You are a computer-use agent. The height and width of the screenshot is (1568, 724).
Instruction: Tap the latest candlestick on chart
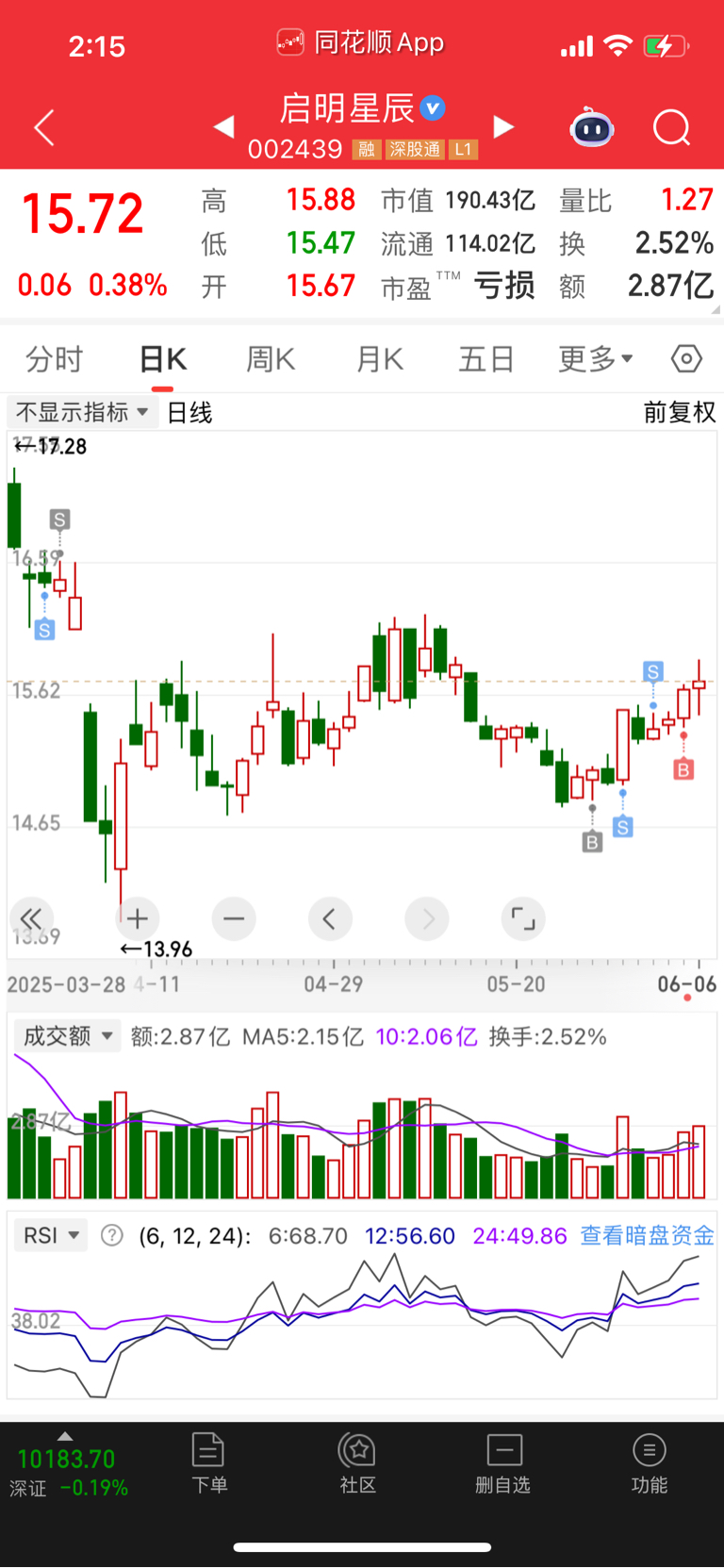click(699, 688)
